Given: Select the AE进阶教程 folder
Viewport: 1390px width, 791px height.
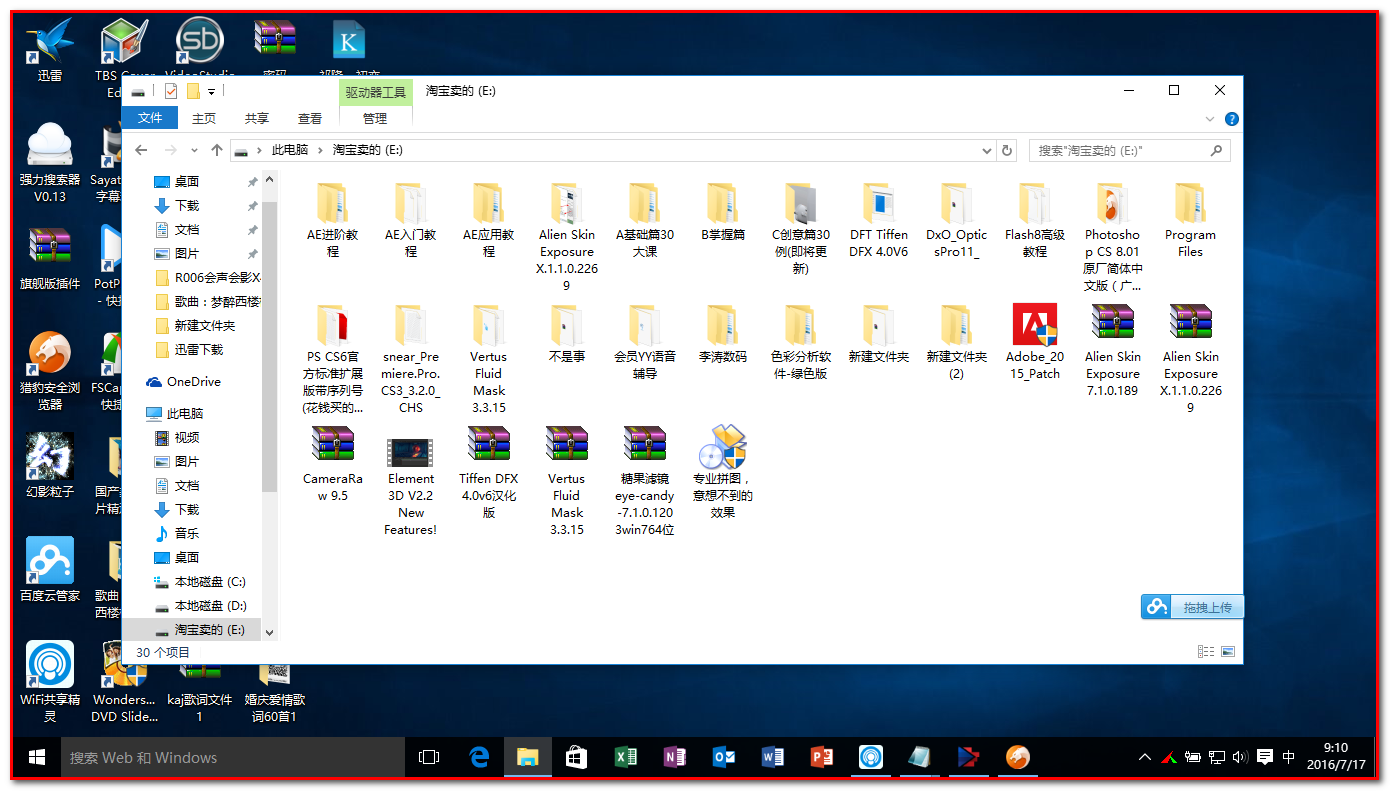Looking at the screenshot, I should click(x=332, y=220).
